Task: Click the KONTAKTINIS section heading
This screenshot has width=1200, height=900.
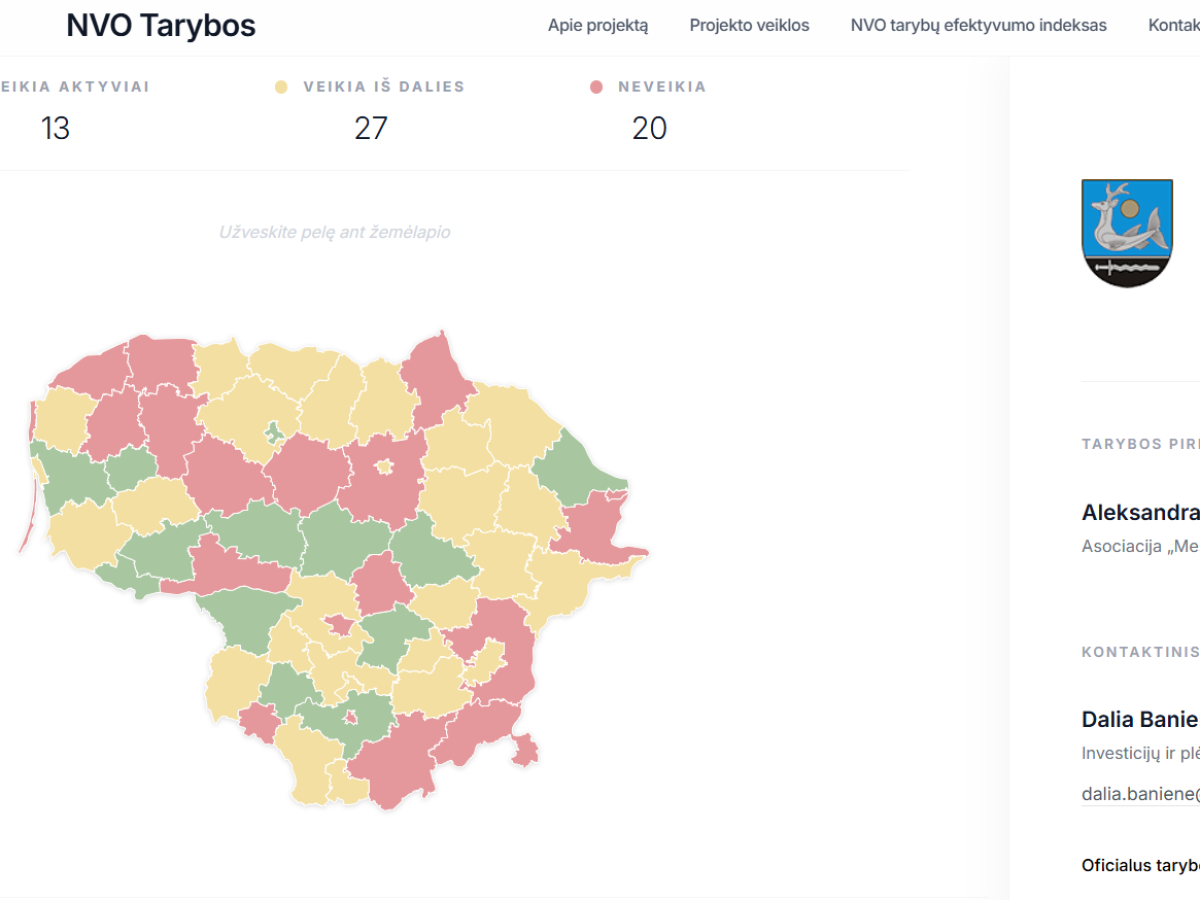Action: click(1141, 652)
